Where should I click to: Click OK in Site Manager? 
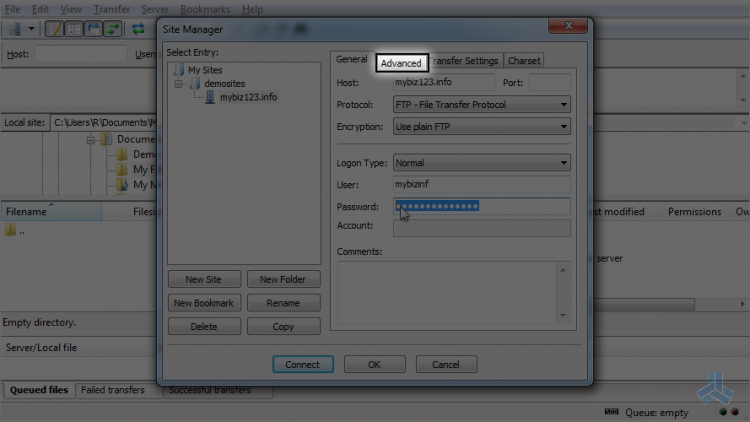point(375,364)
